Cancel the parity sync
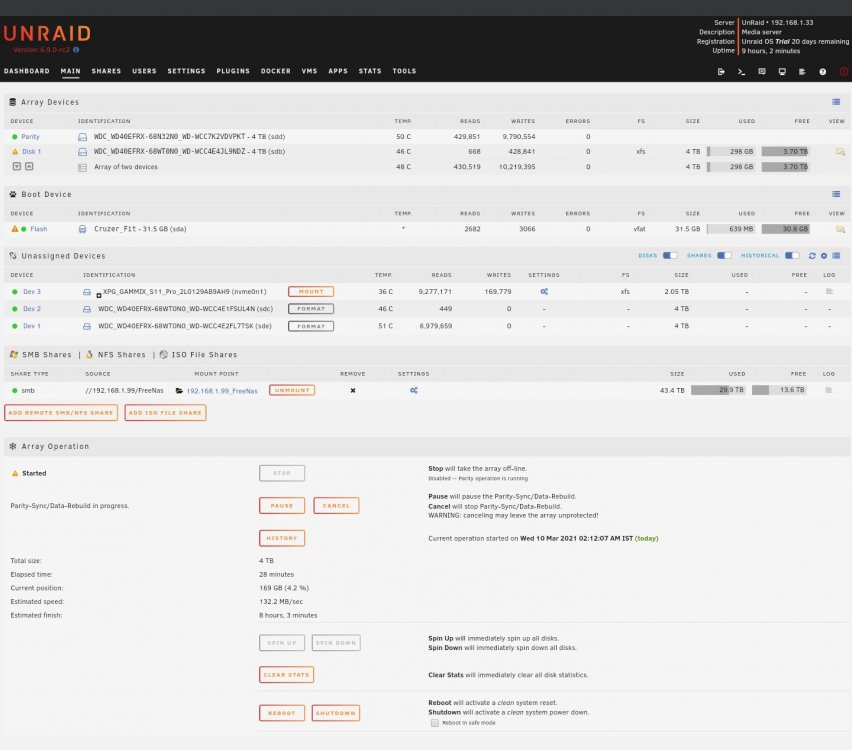Screen dimensions: 852x750 pyautogui.click(x=336, y=505)
